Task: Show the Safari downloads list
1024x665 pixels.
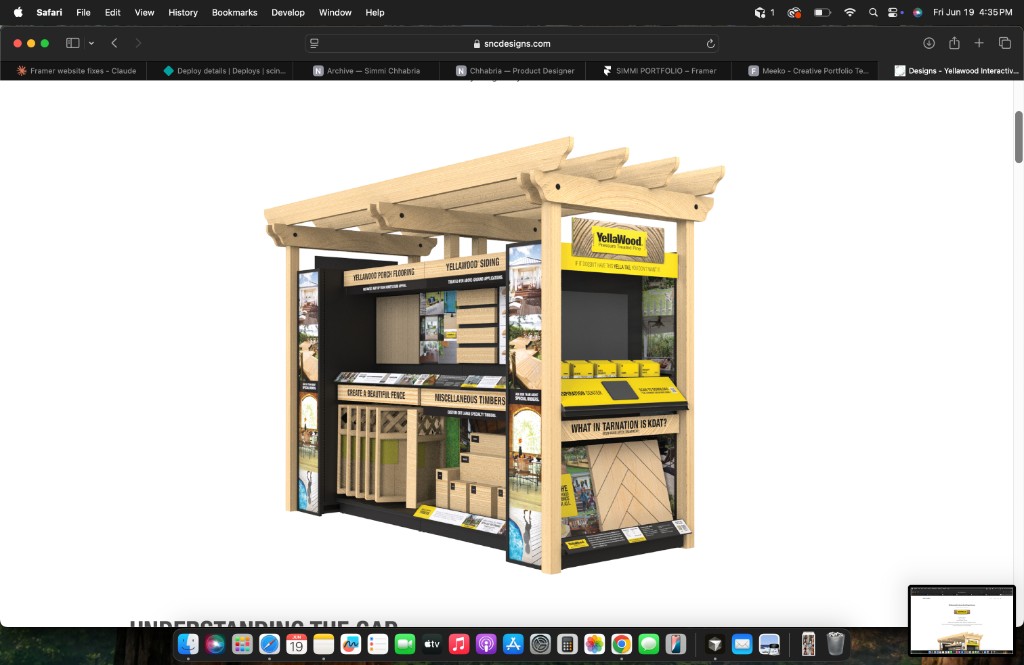Action: [x=929, y=43]
